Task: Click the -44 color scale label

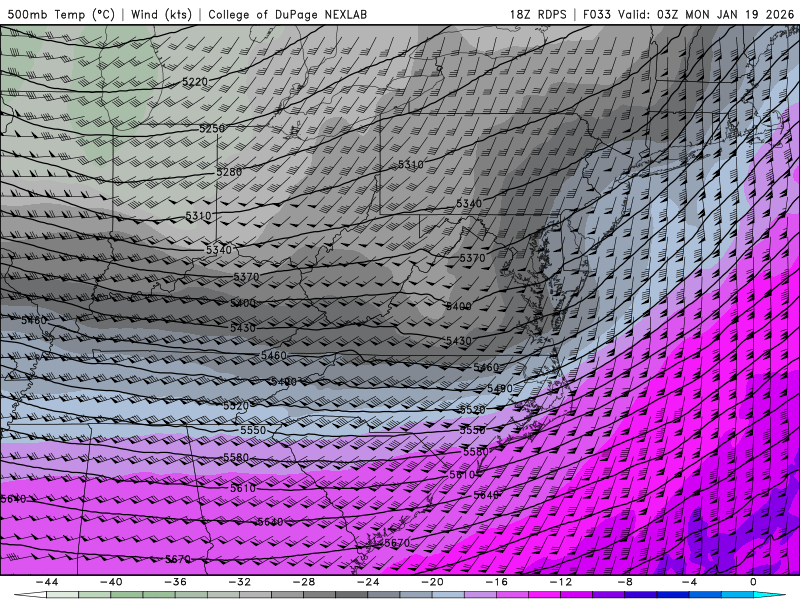Action: tap(47, 582)
